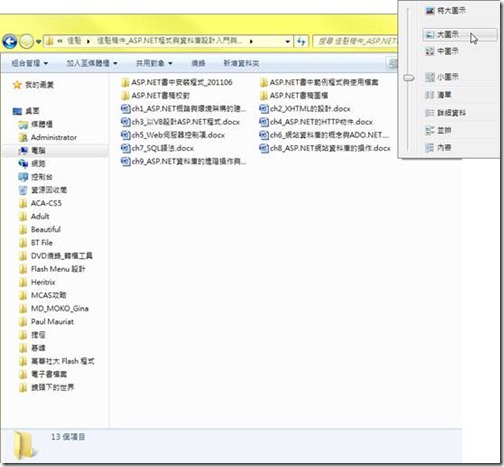
Task: Click the greyed Forward arrow button
Action: pyautogui.click(x=26, y=42)
